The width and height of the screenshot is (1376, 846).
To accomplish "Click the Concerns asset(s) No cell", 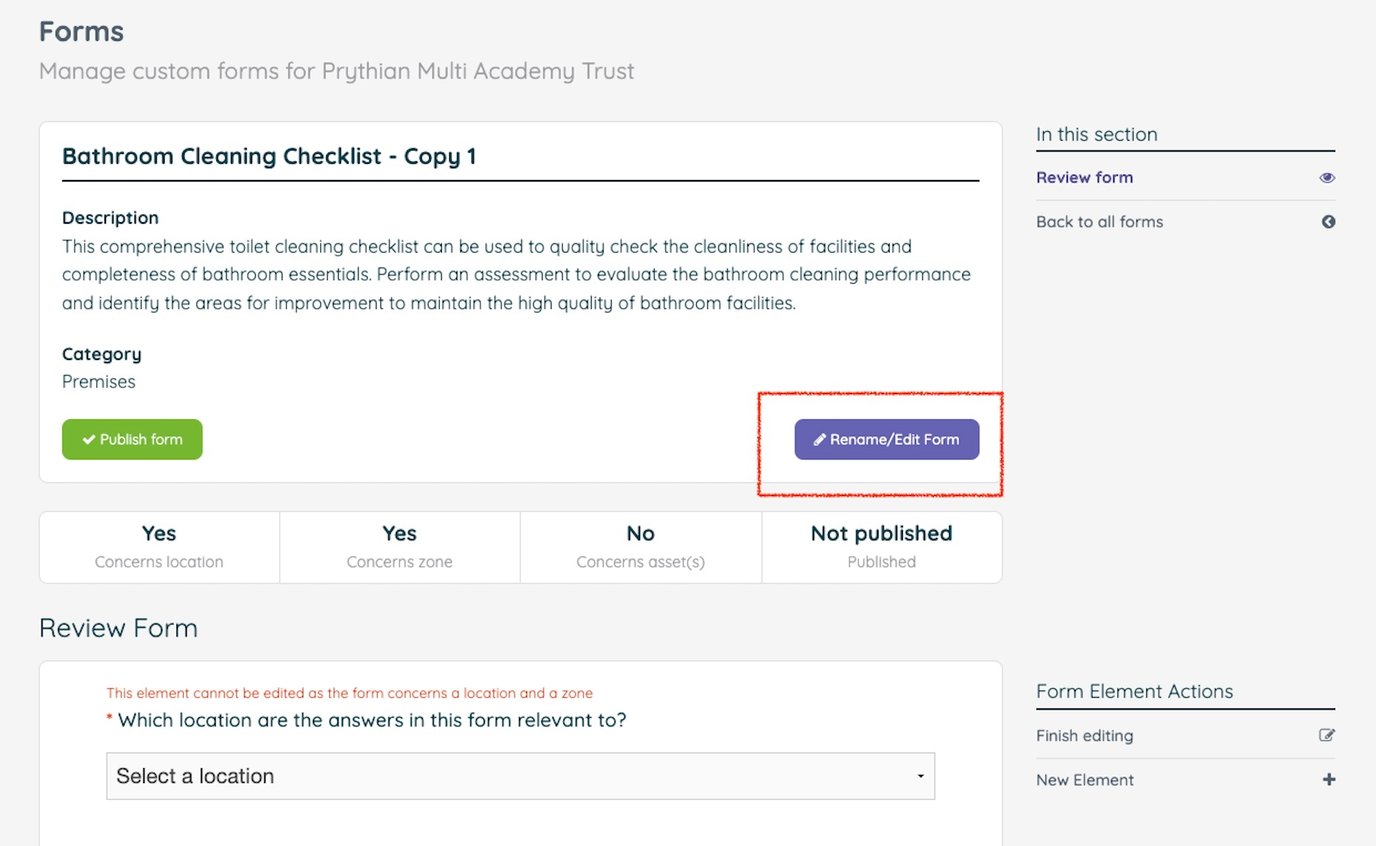I will [x=640, y=546].
